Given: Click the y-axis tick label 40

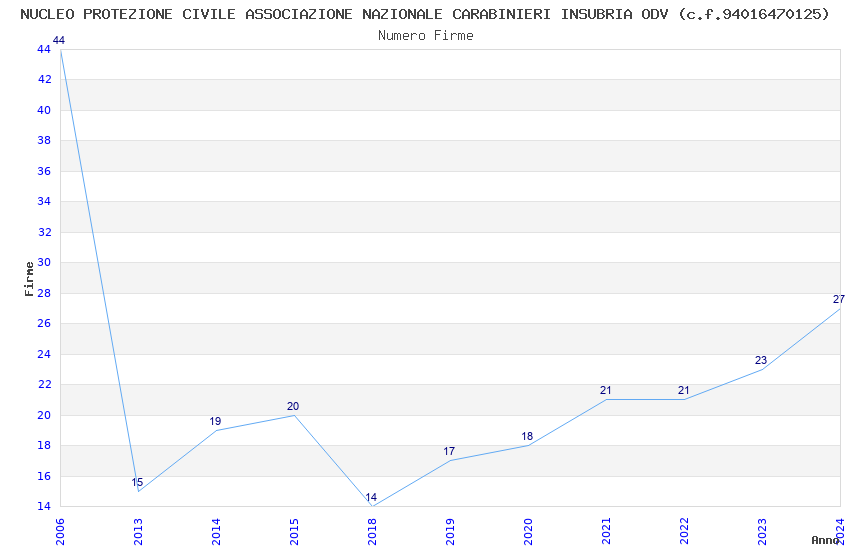Looking at the screenshot, I should click(44, 110).
